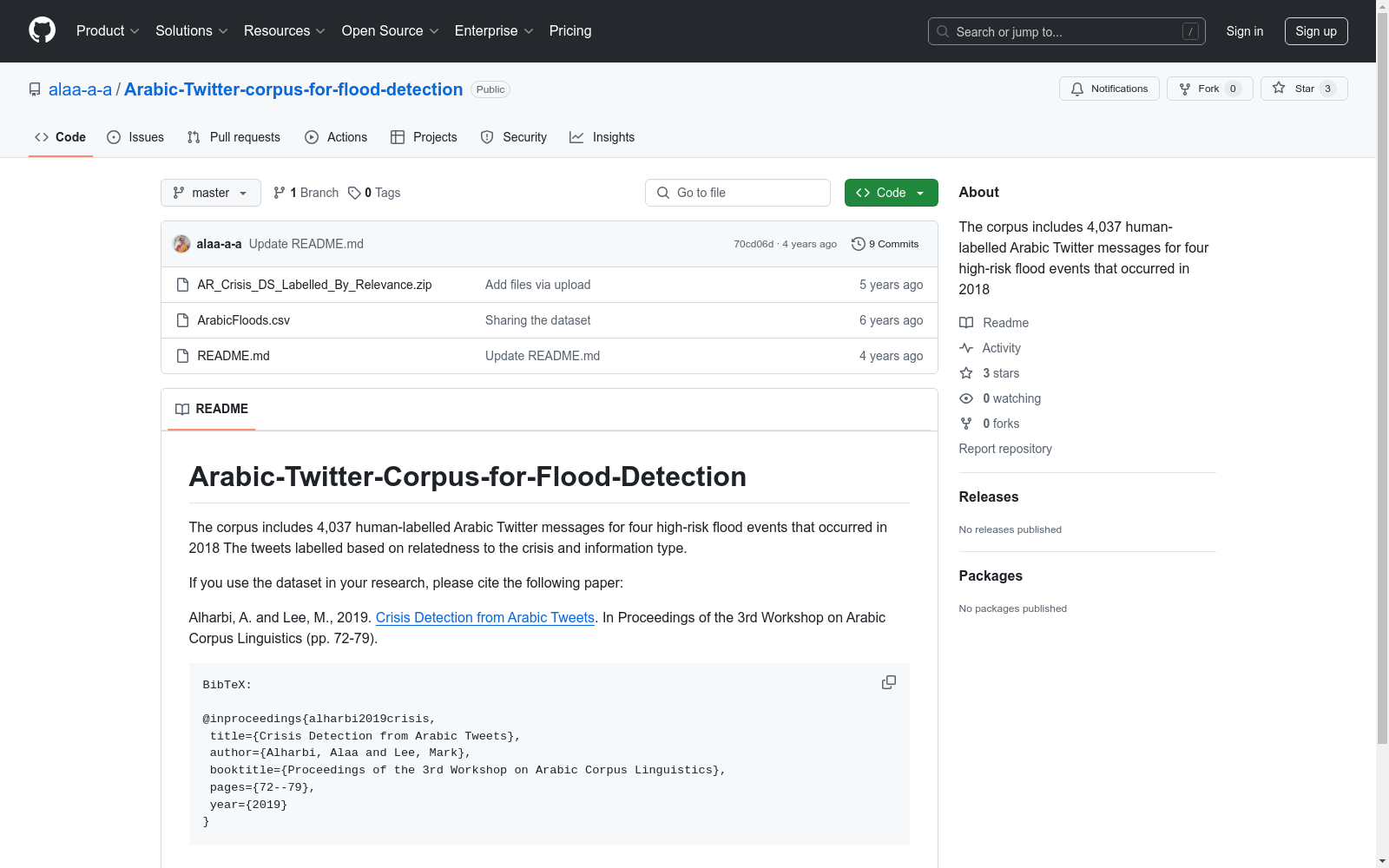This screenshot has width=1389, height=868.
Task: Click file icon for AR_Crisis_DS_Labelled_By_Relevance.zip
Action: [182, 285]
